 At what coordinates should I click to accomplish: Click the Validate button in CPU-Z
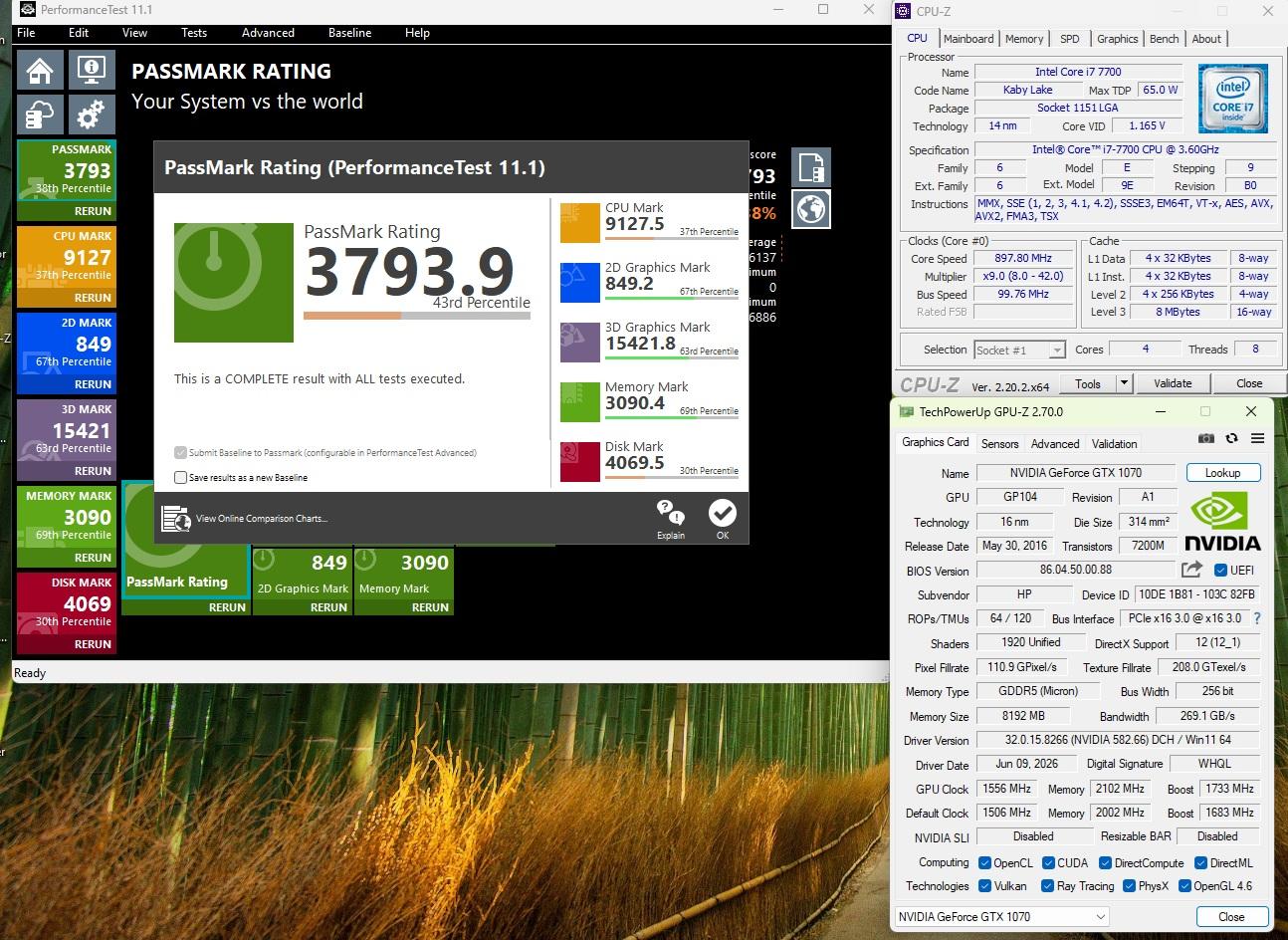tap(1173, 383)
